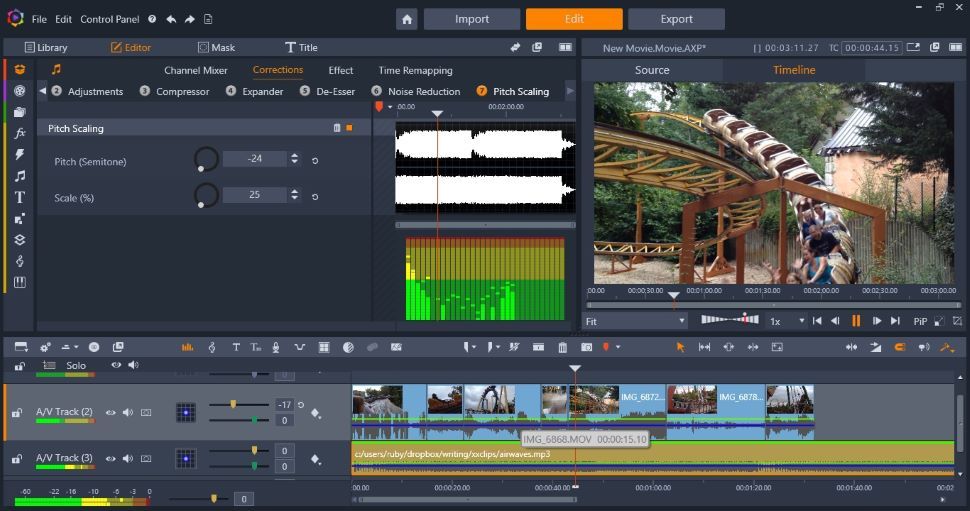
Task: Reset the Pitch (Semitone) value
Action: pos(315,161)
